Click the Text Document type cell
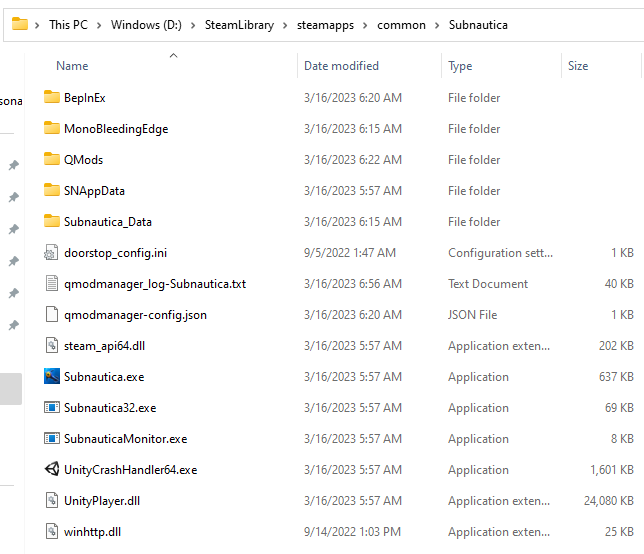 pyautogui.click(x=488, y=283)
